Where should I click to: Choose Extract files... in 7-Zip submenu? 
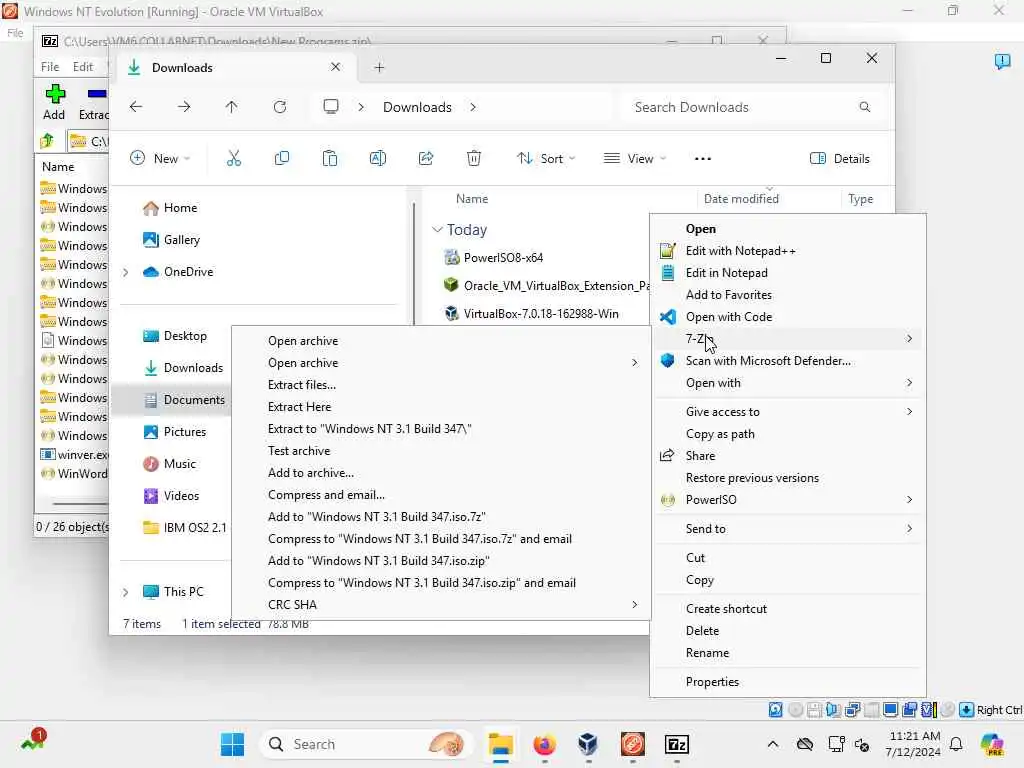(x=302, y=385)
